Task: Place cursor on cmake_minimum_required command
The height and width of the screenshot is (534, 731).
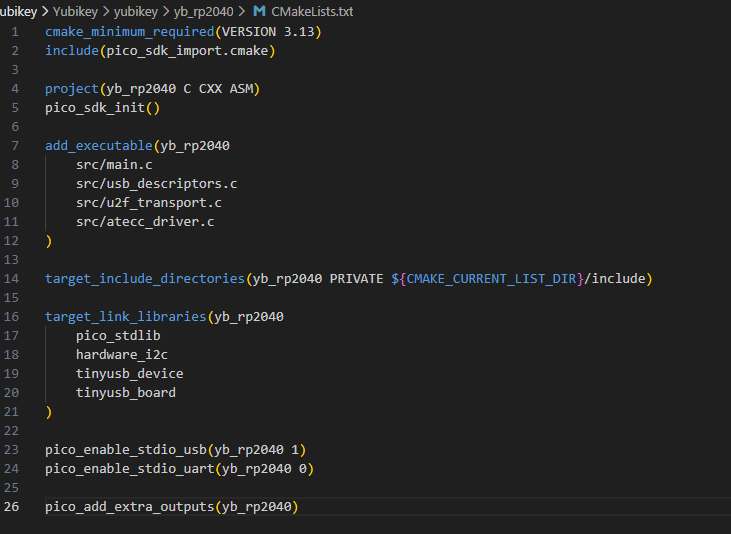Action: [x=120, y=32]
